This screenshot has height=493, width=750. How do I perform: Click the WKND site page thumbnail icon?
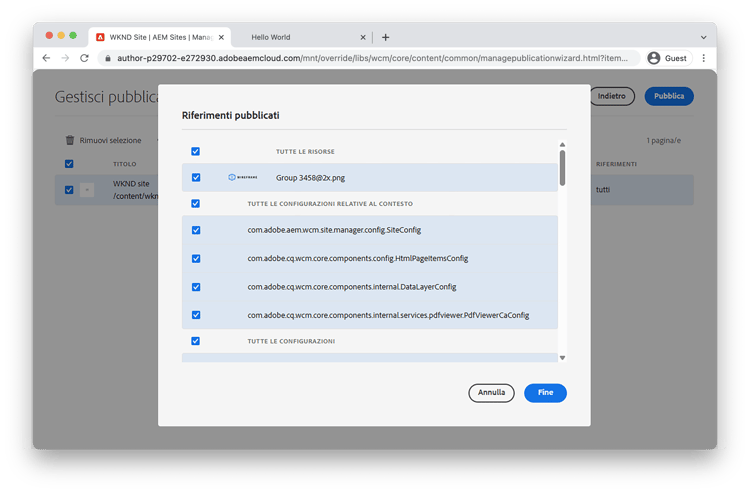click(x=87, y=190)
